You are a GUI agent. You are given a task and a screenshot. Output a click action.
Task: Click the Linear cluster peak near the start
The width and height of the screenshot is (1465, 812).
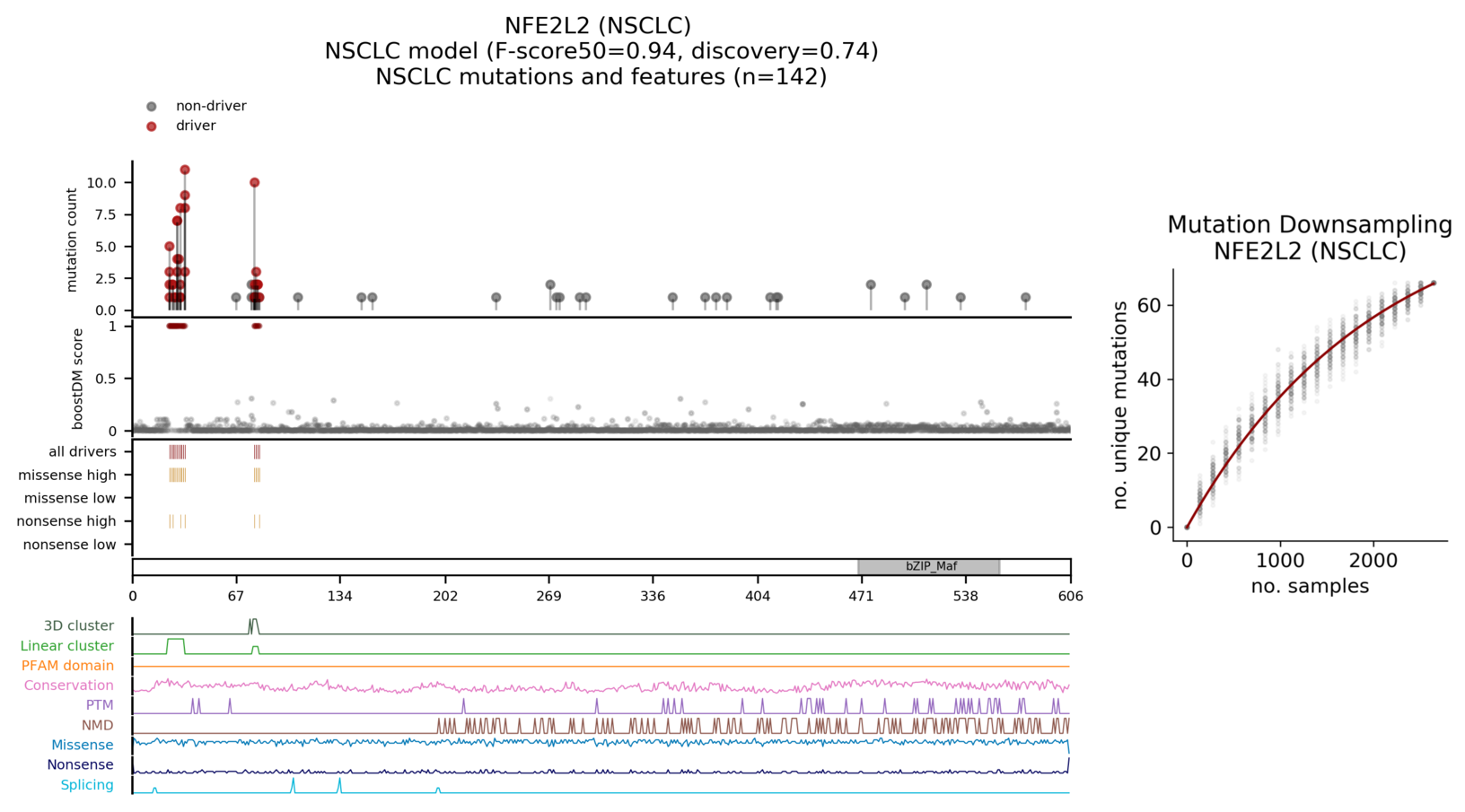click(176, 641)
